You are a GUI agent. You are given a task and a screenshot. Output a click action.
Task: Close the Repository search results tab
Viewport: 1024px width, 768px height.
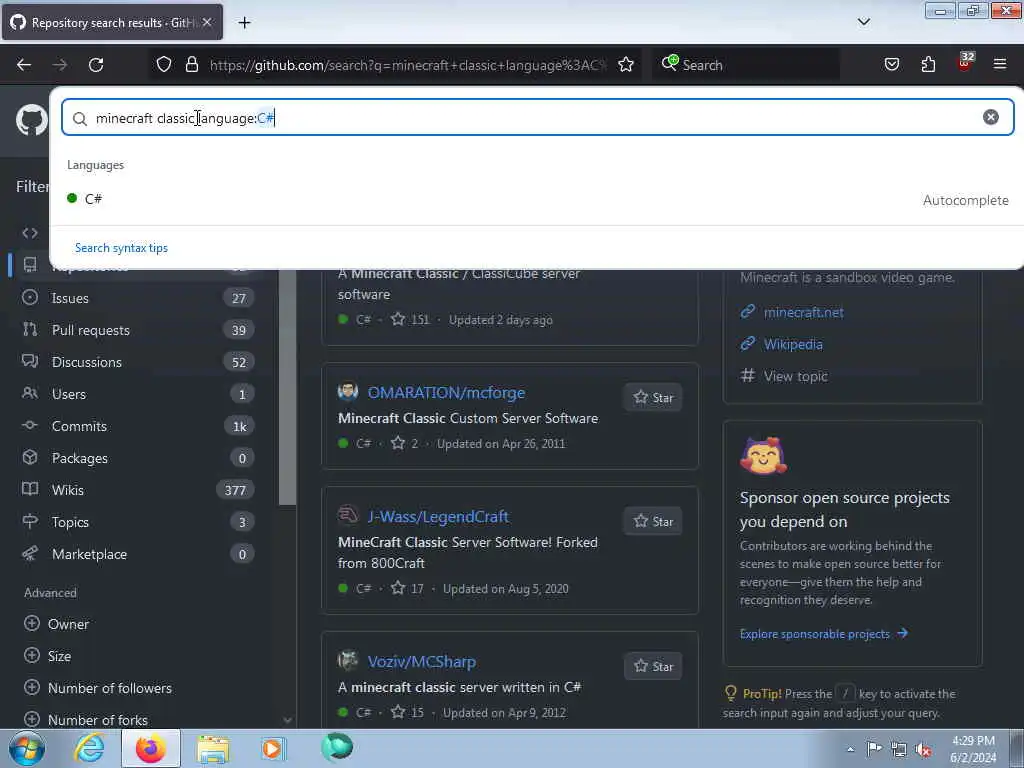pos(207,22)
